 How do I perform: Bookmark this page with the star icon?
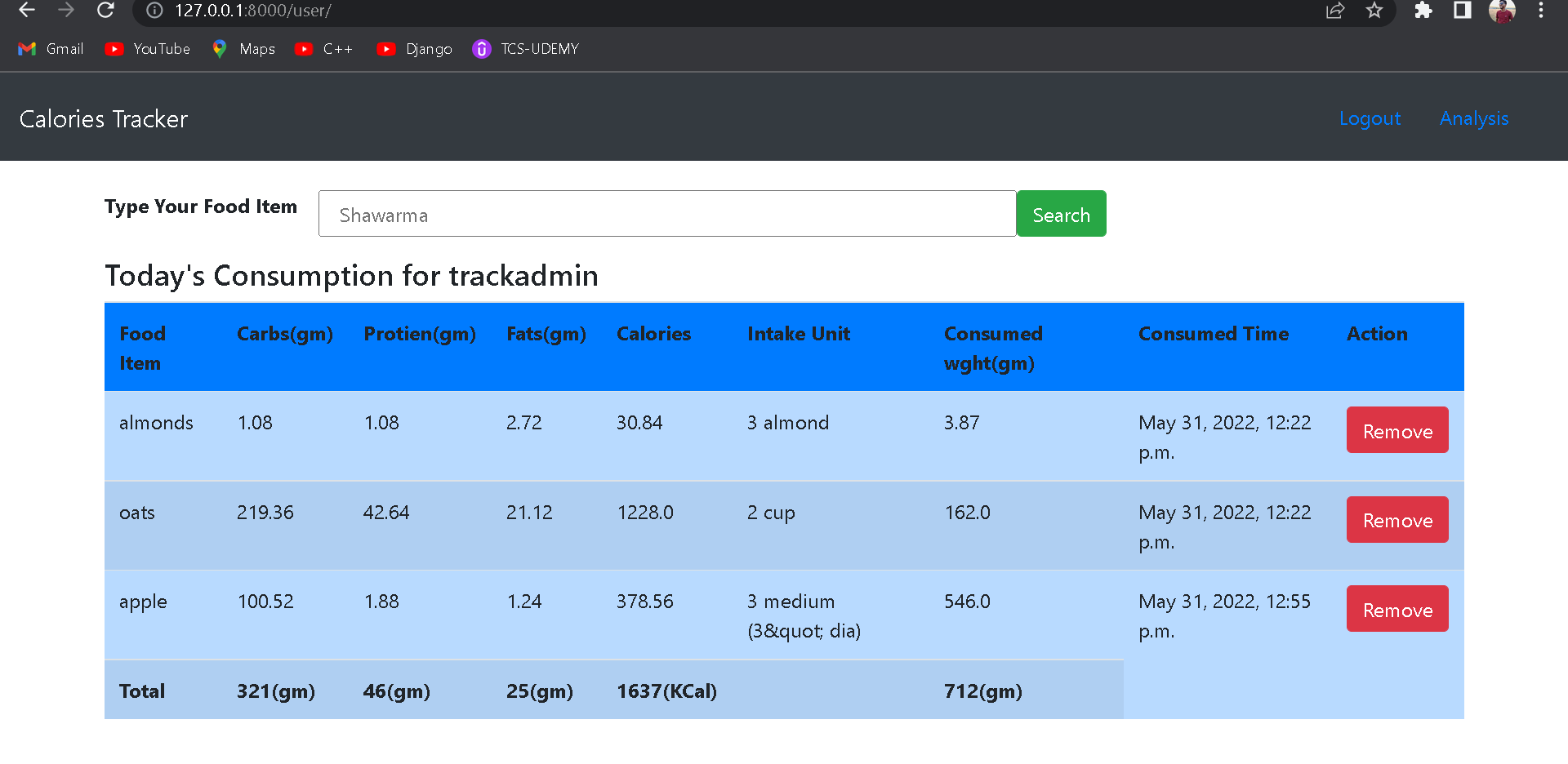click(x=1374, y=11)
